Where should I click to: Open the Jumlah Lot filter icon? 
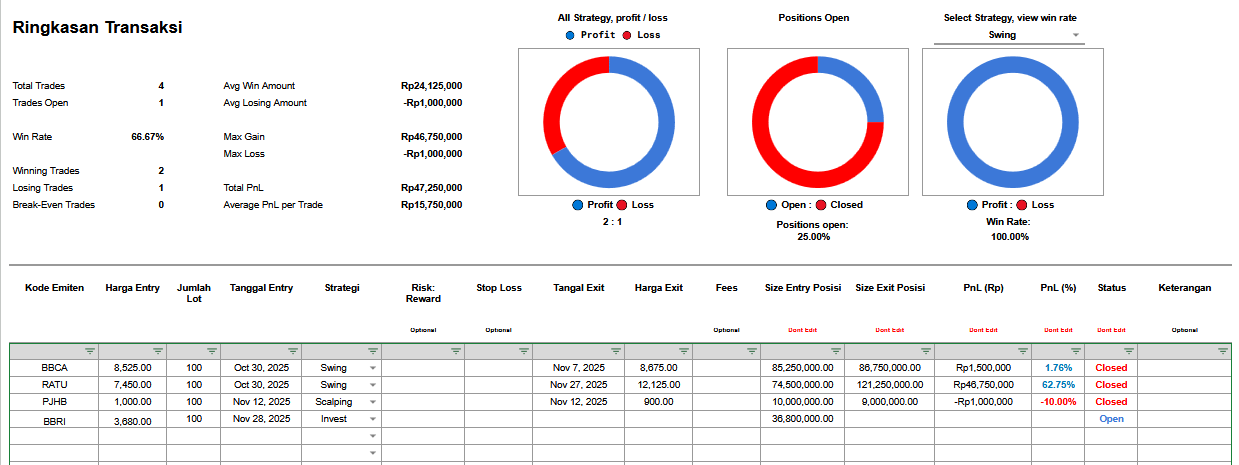(x=211, y=351)
